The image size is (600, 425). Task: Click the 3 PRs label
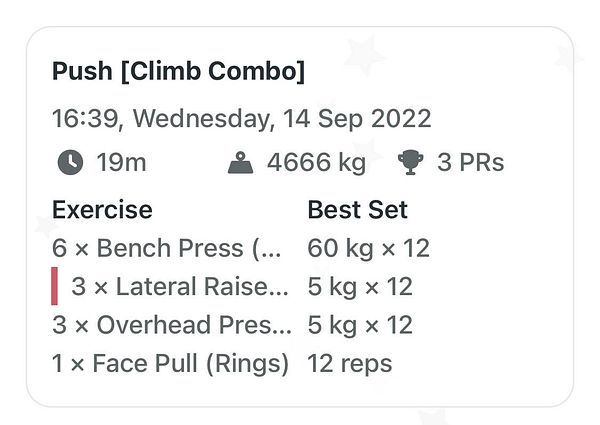470,163
